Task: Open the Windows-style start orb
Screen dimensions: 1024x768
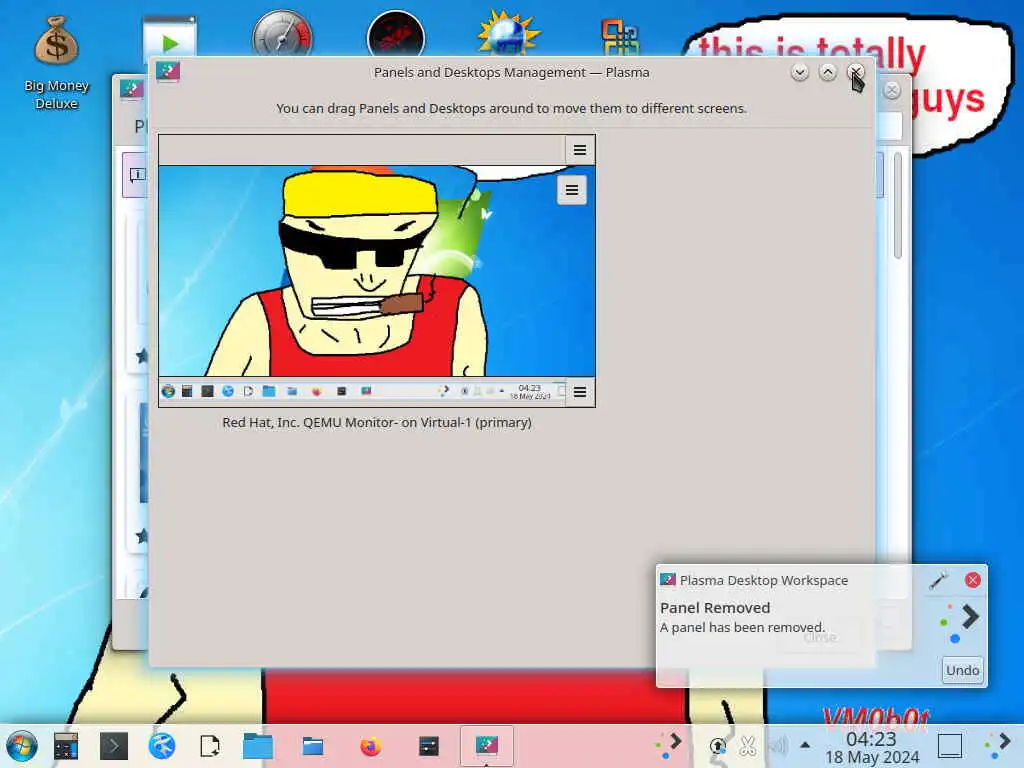Action: point(22,746)
